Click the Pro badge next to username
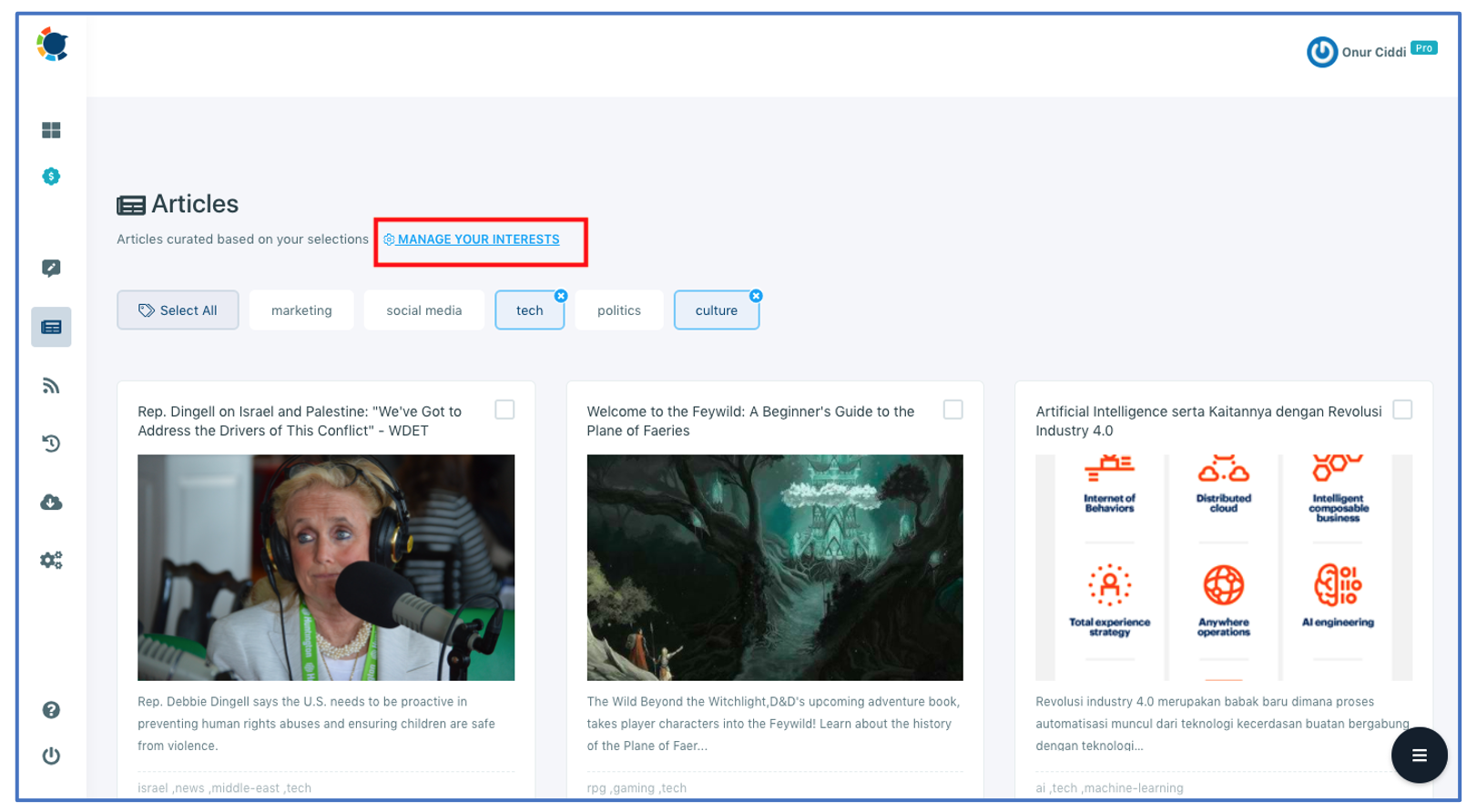Screen dimensions: 1477x812 coord(1424,48)
